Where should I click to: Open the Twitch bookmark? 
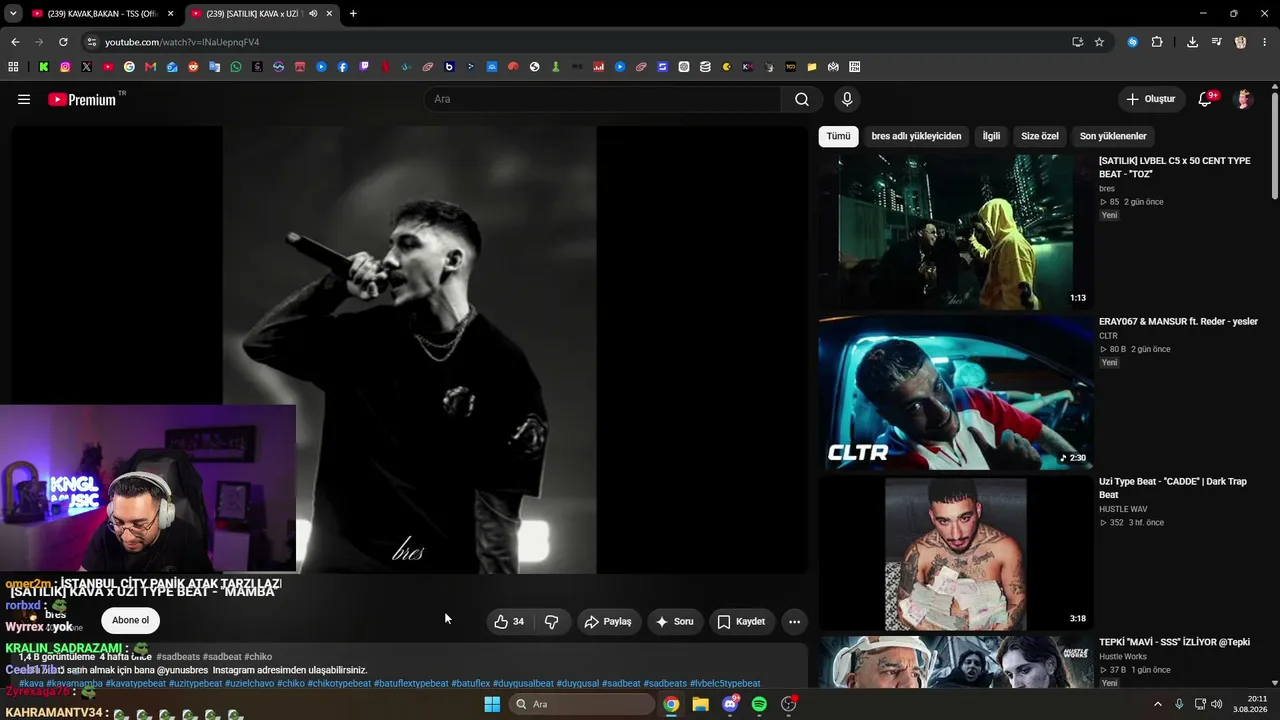(x=364, y=67)
